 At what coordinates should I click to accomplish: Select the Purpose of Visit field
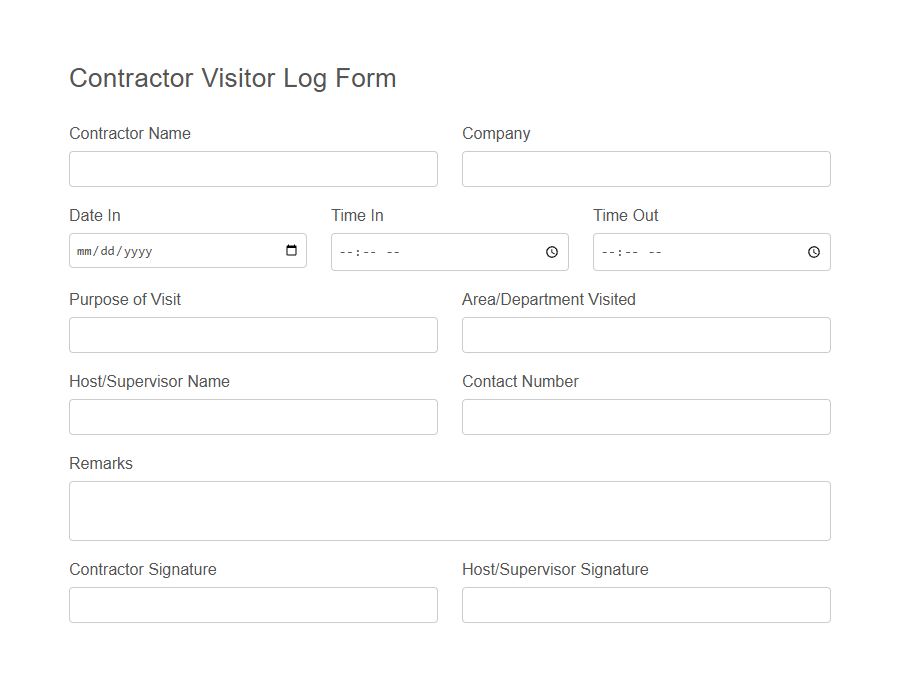click(x=253, y=335)
